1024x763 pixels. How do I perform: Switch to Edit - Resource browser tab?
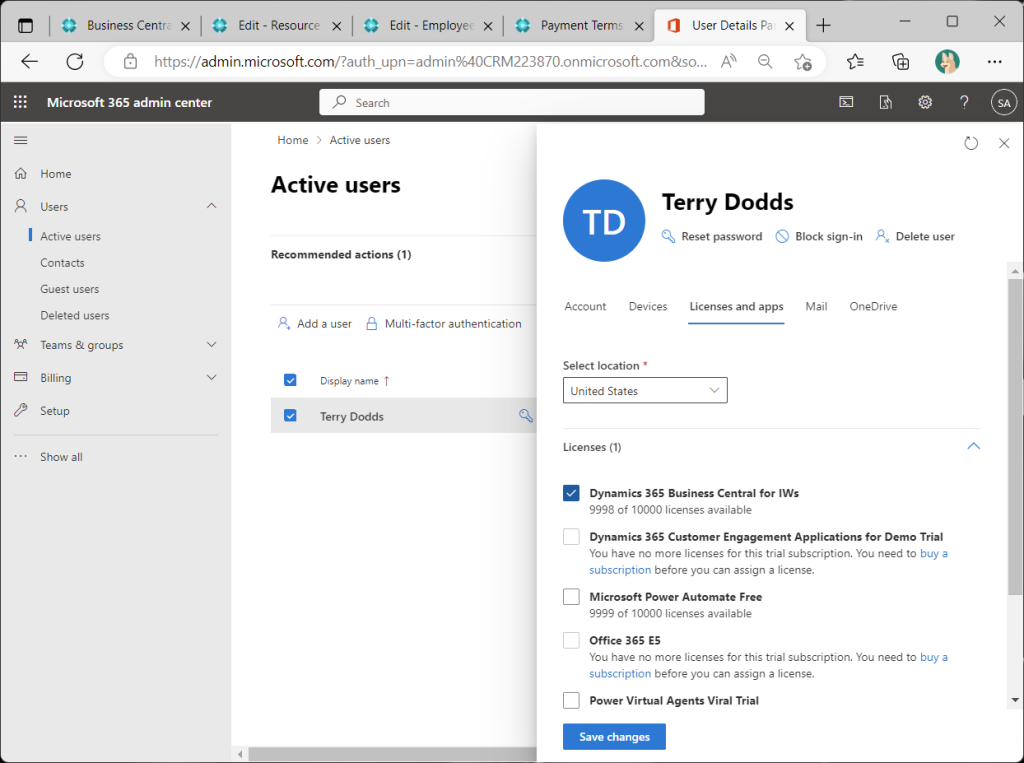point(276,25)
